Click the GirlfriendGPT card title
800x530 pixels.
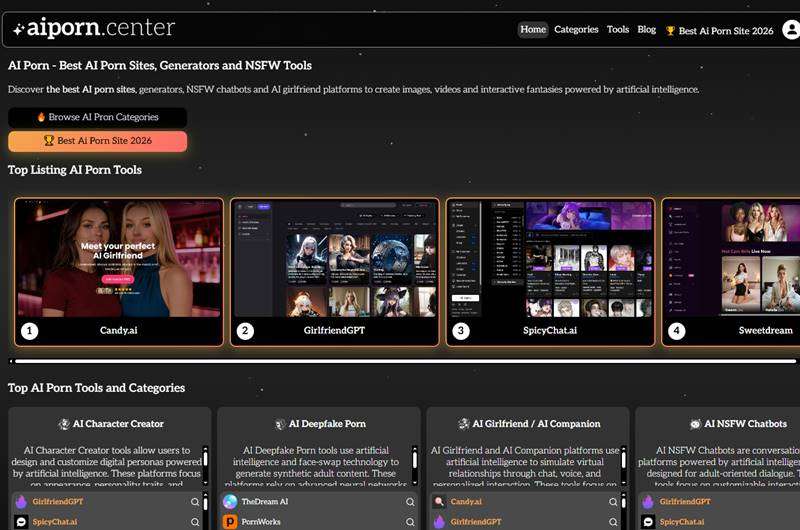click(x=334, y=331)
